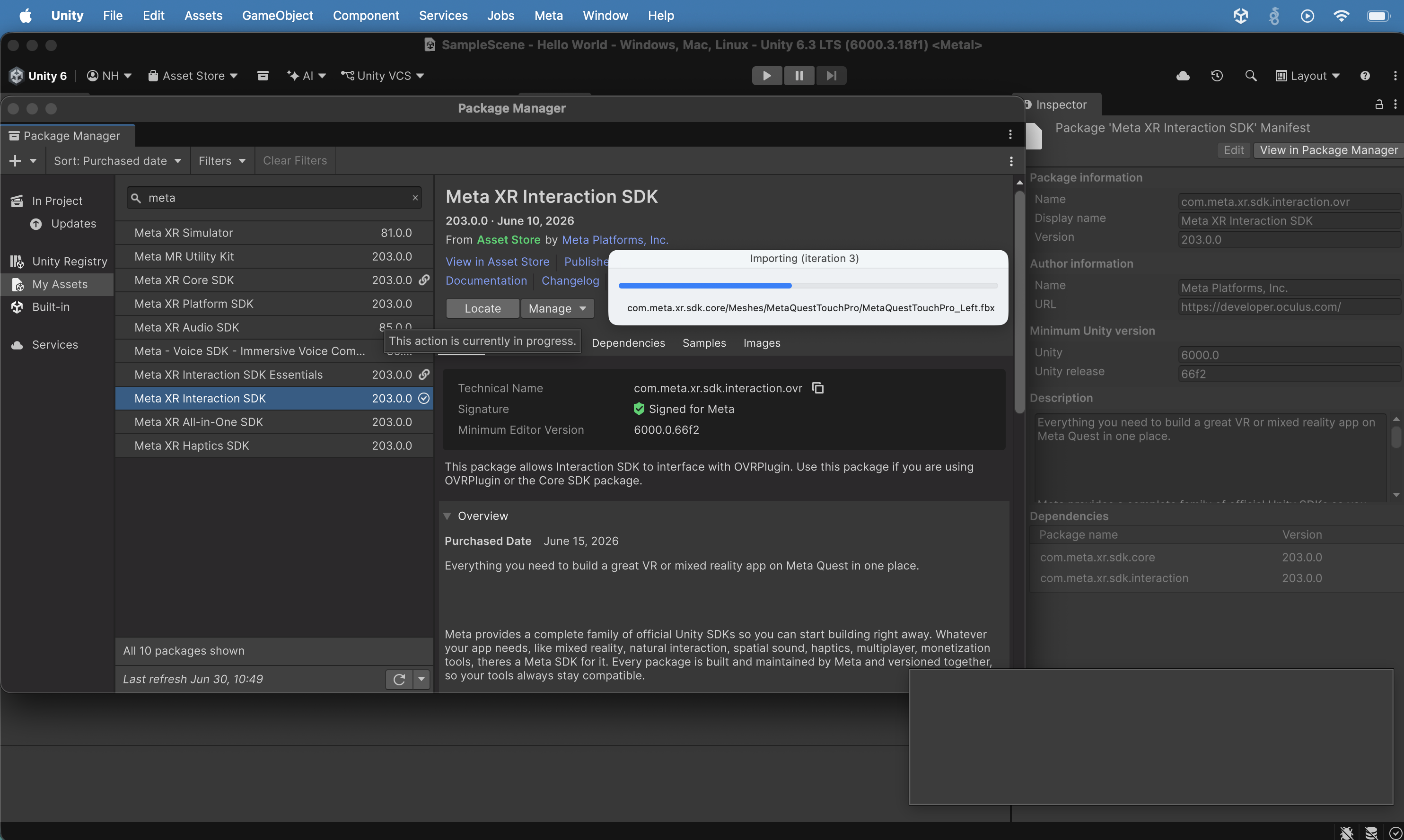Open the editor toolbar kebab menu
The height and width of the screenshot is (840, 1404).
pyautogui.click(x=1395, y=75)
